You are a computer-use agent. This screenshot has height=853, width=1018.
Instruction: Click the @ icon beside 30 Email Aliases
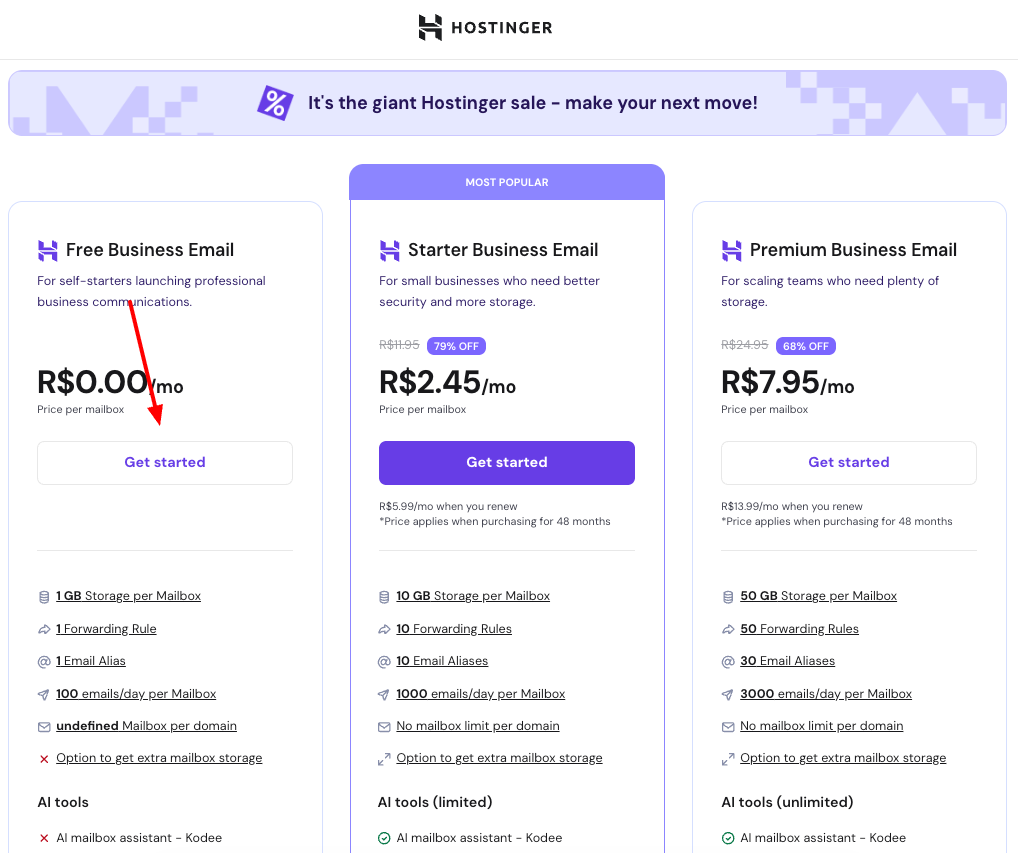tap(727, 661)
